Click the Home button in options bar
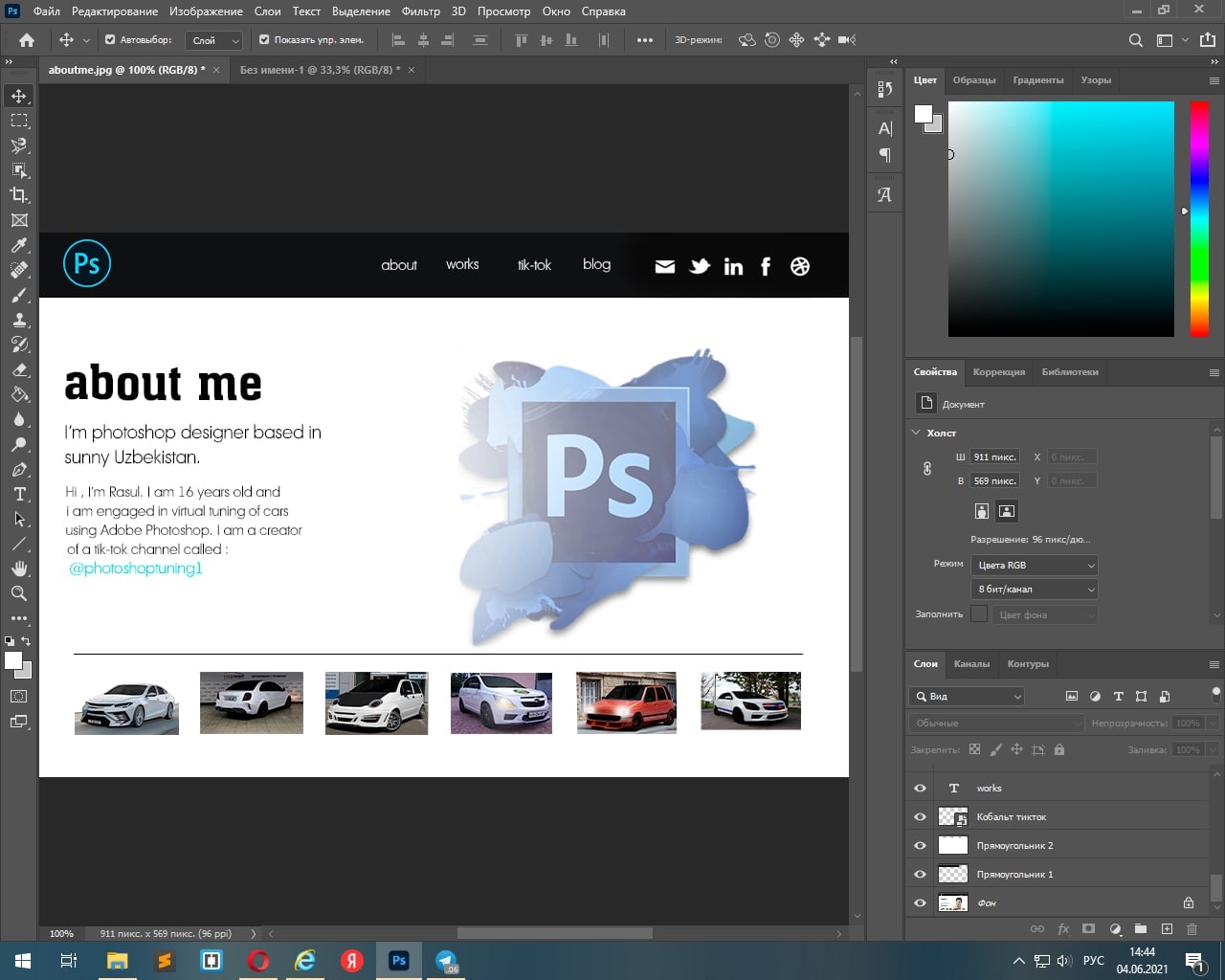 [27, 40]
